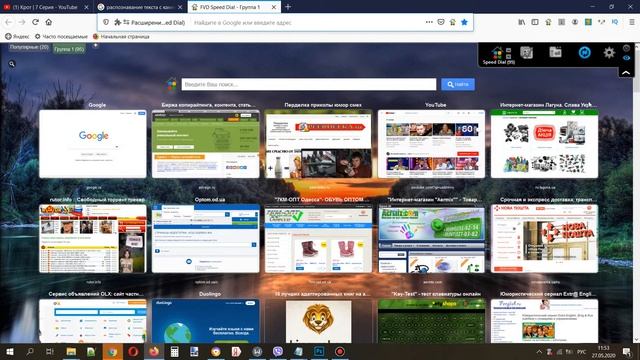Show hidden system tray icons chevron
This screenshot has height=360, width=640.
pyautogui.click(x=539, y=352)
